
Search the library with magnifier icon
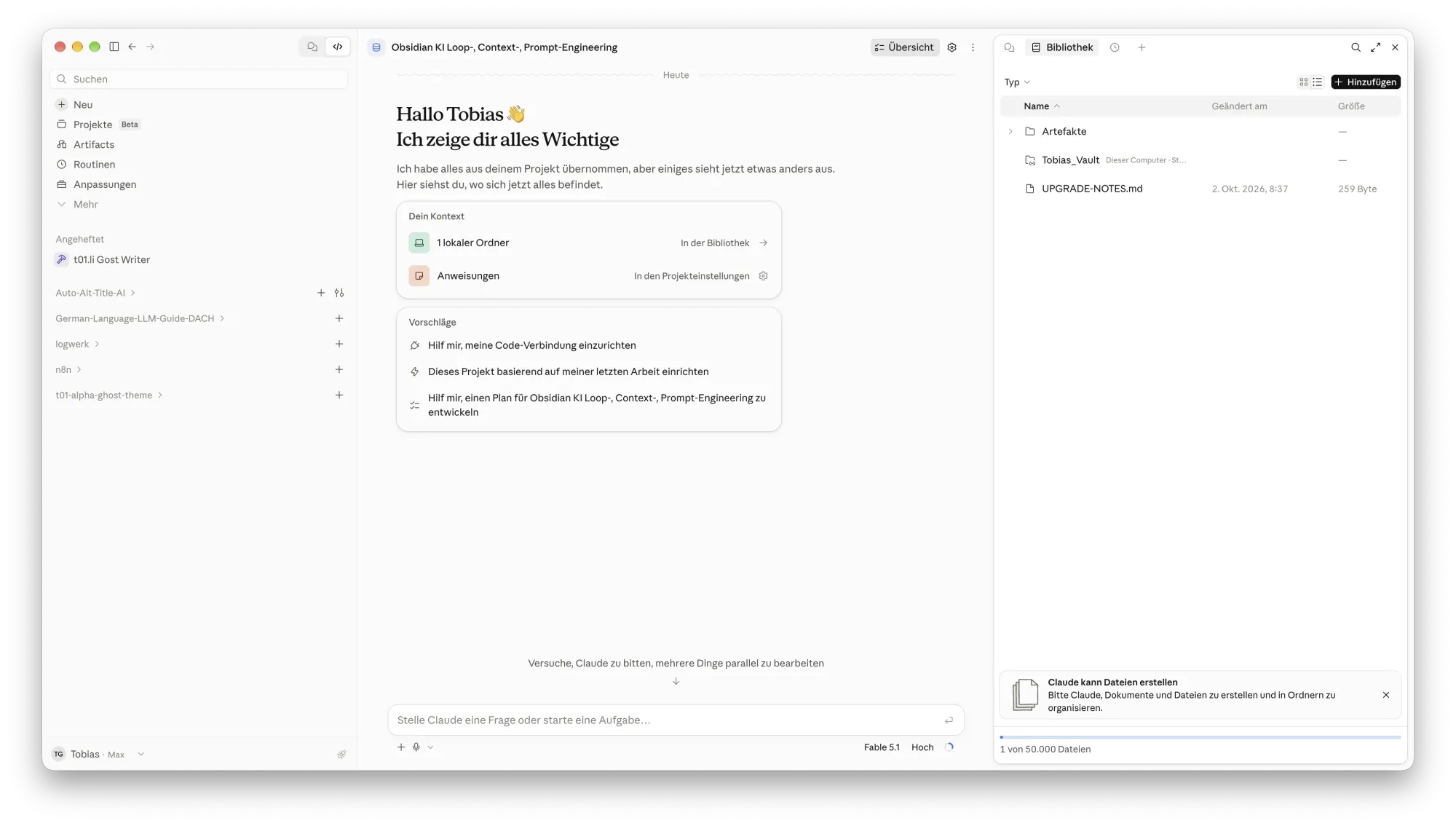pos(1356,47)
